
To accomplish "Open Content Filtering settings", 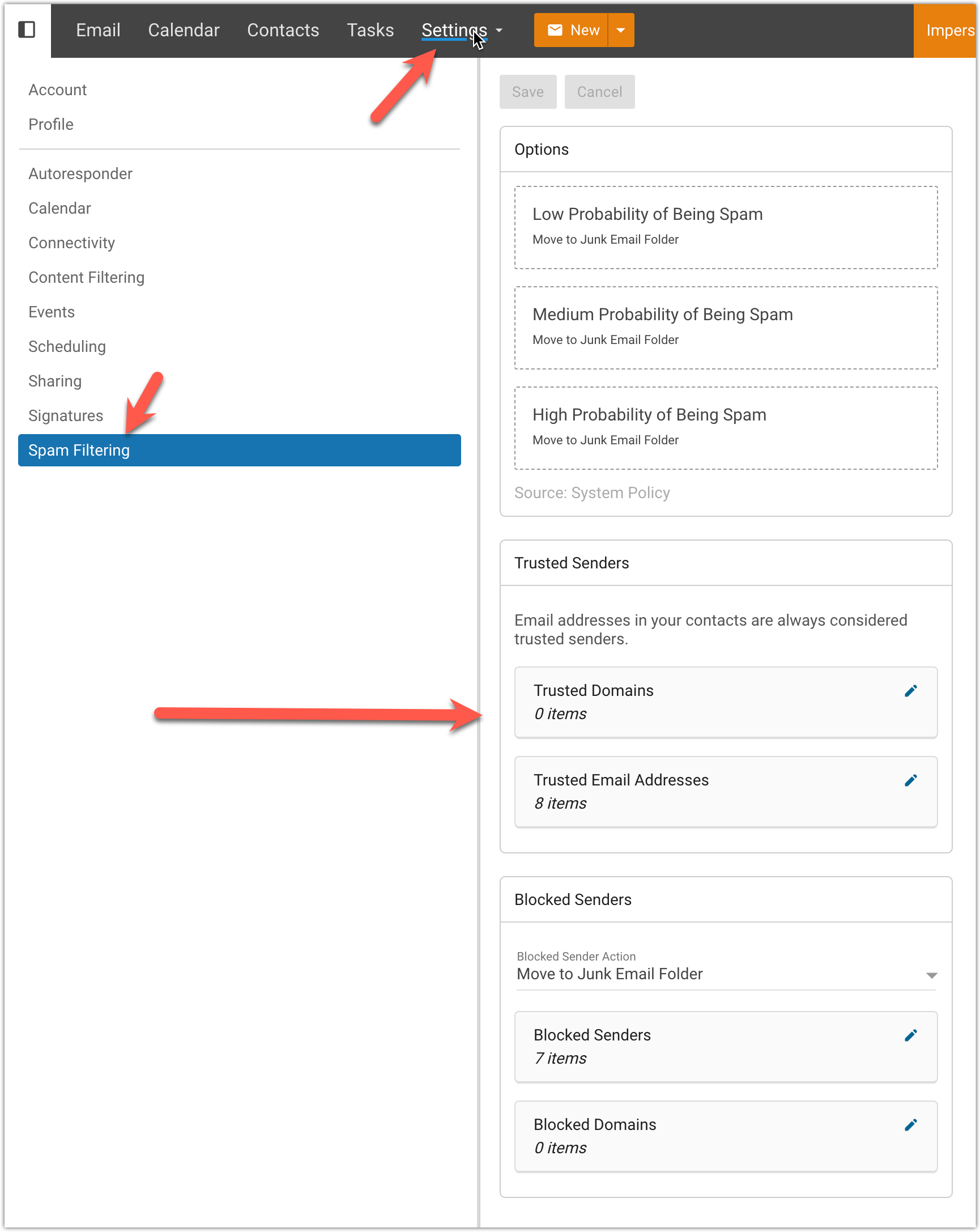I will pos(86,277).
